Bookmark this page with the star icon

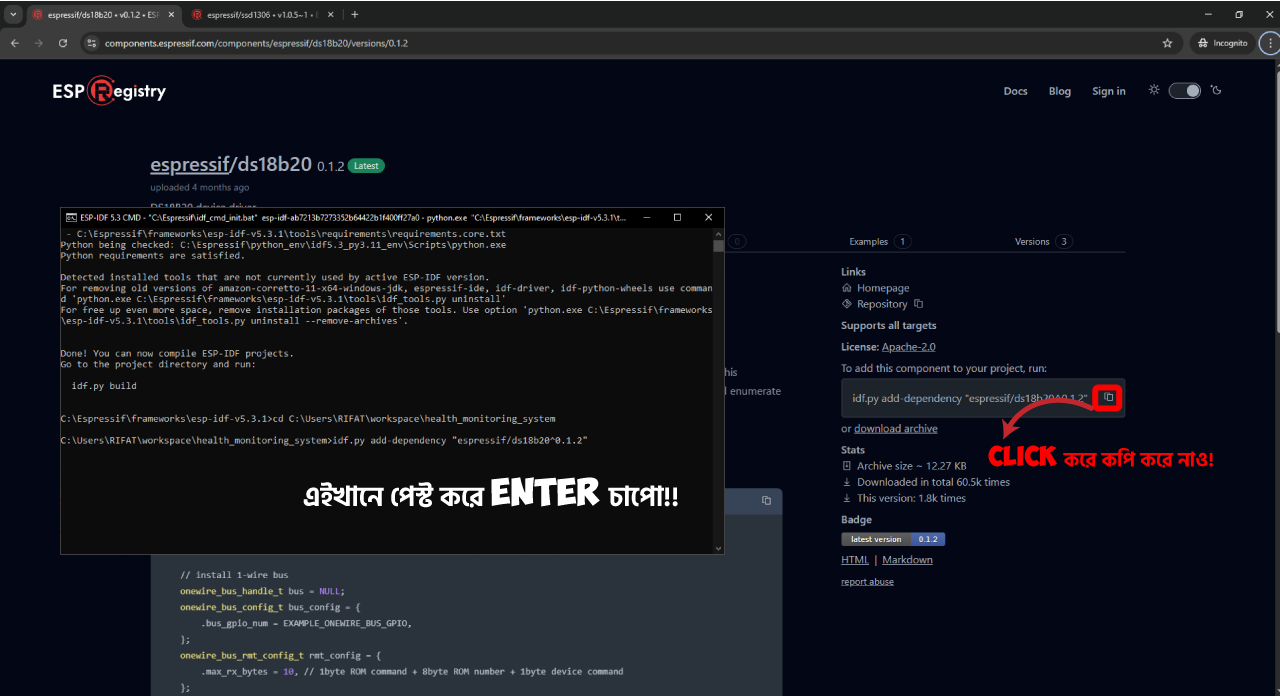pyautogui.click(x=1167, y=43)
